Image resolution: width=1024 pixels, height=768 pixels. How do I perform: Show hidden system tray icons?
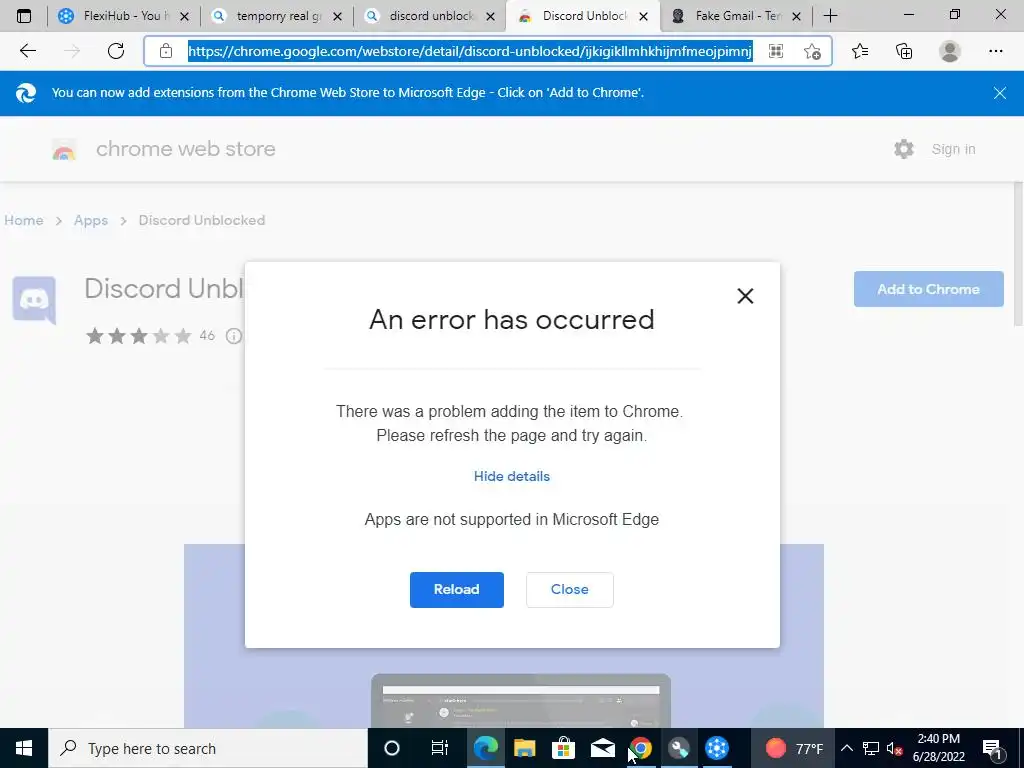[846, 748]
